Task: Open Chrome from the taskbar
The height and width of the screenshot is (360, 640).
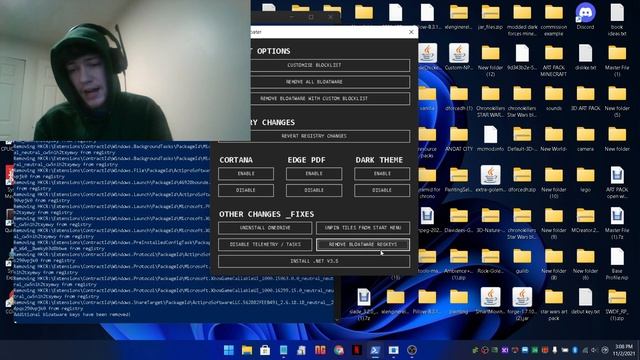Action: pyautogui.click(x=338, y=350)
